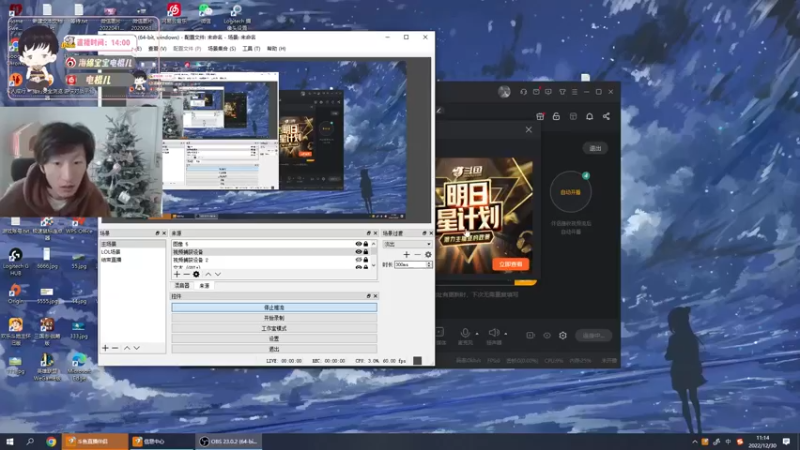Toggle the auto-start circle button in streaming app
Viewport: 800px width, 450px height.
pos(570,192)
